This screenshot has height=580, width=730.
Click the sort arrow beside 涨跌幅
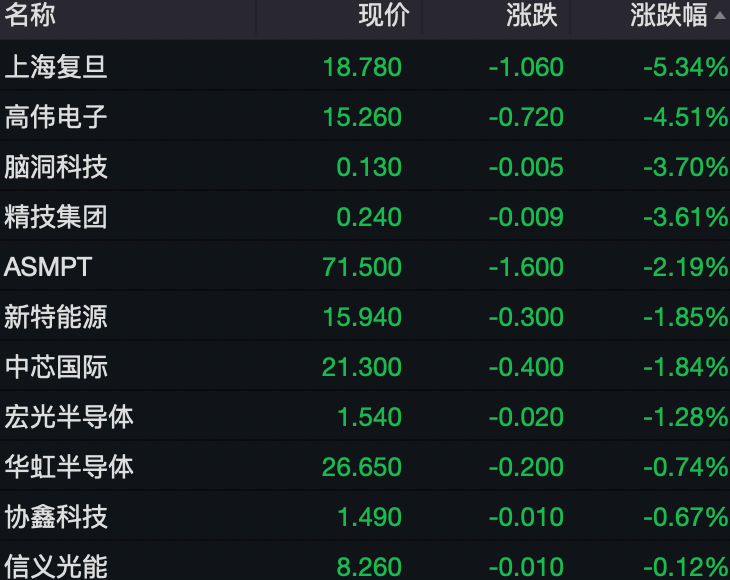(720, 15)
